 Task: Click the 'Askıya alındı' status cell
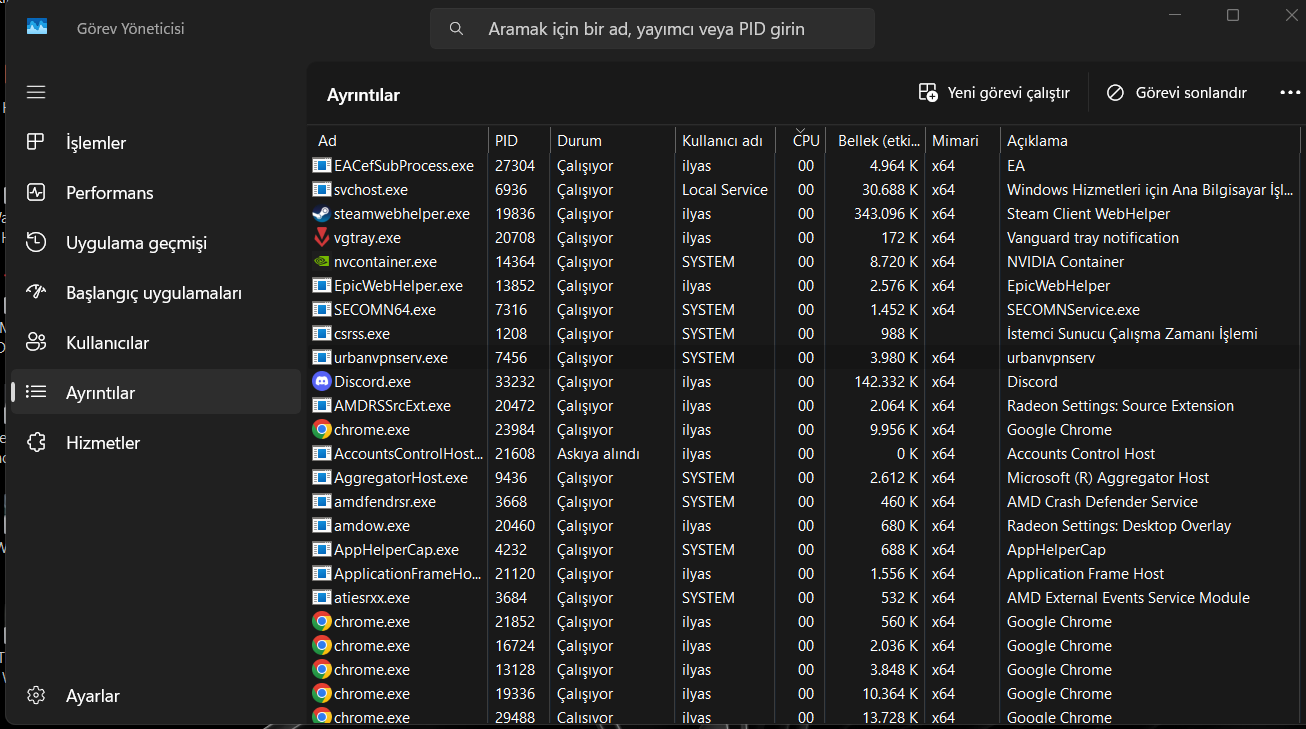coord(598,454)
